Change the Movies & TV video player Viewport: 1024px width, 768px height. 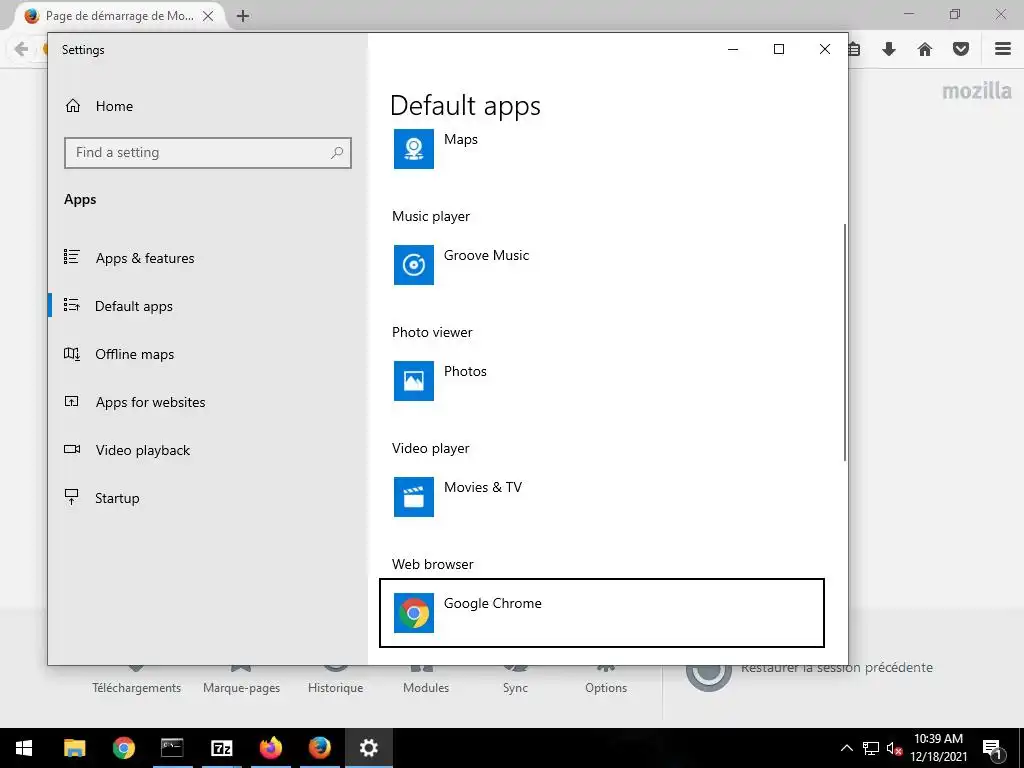[601, 496]
